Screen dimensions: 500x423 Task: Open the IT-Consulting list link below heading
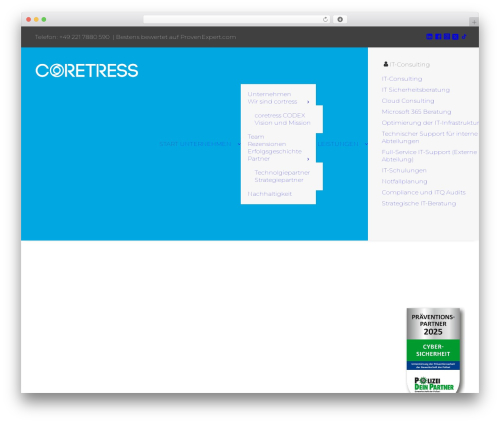coord(402,79)
